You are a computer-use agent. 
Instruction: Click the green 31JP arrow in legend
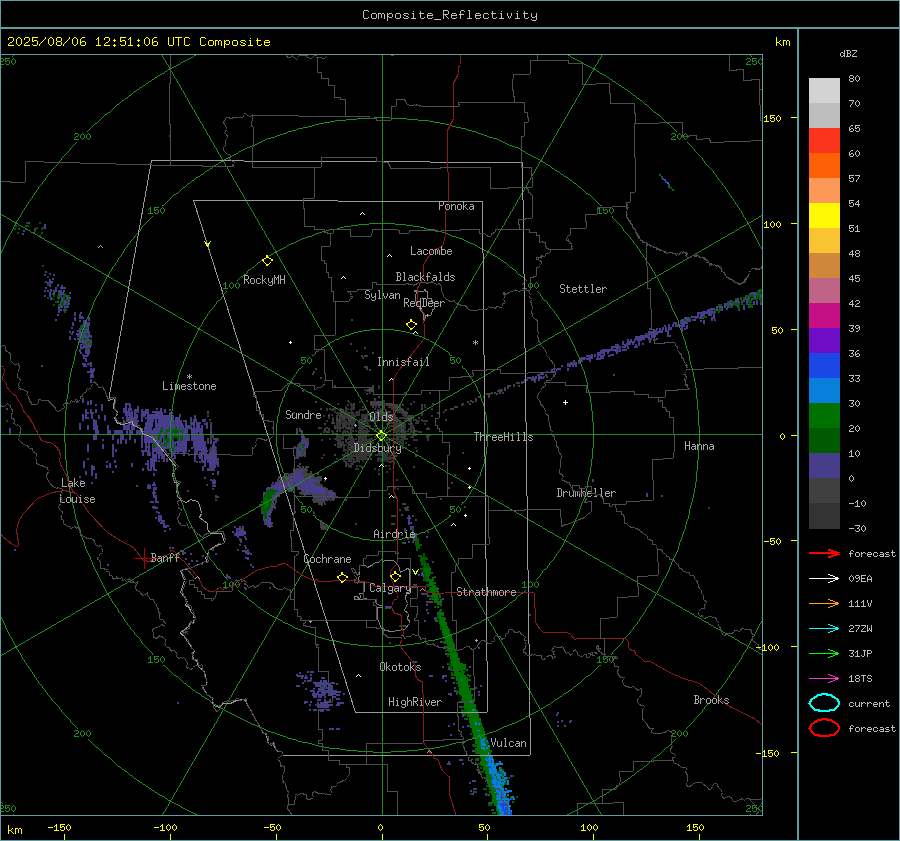pyautogui.click(x=824, y=653)
